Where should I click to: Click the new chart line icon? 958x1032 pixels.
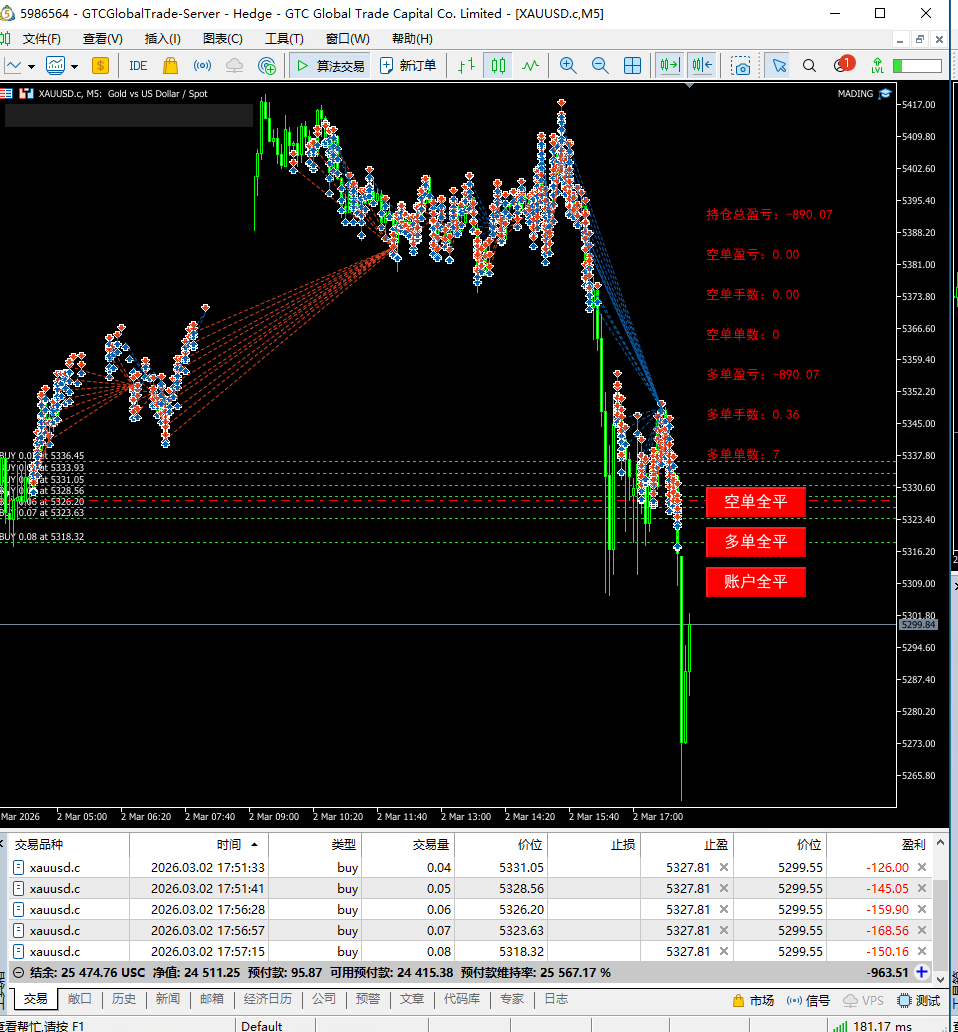click(14, 66)
